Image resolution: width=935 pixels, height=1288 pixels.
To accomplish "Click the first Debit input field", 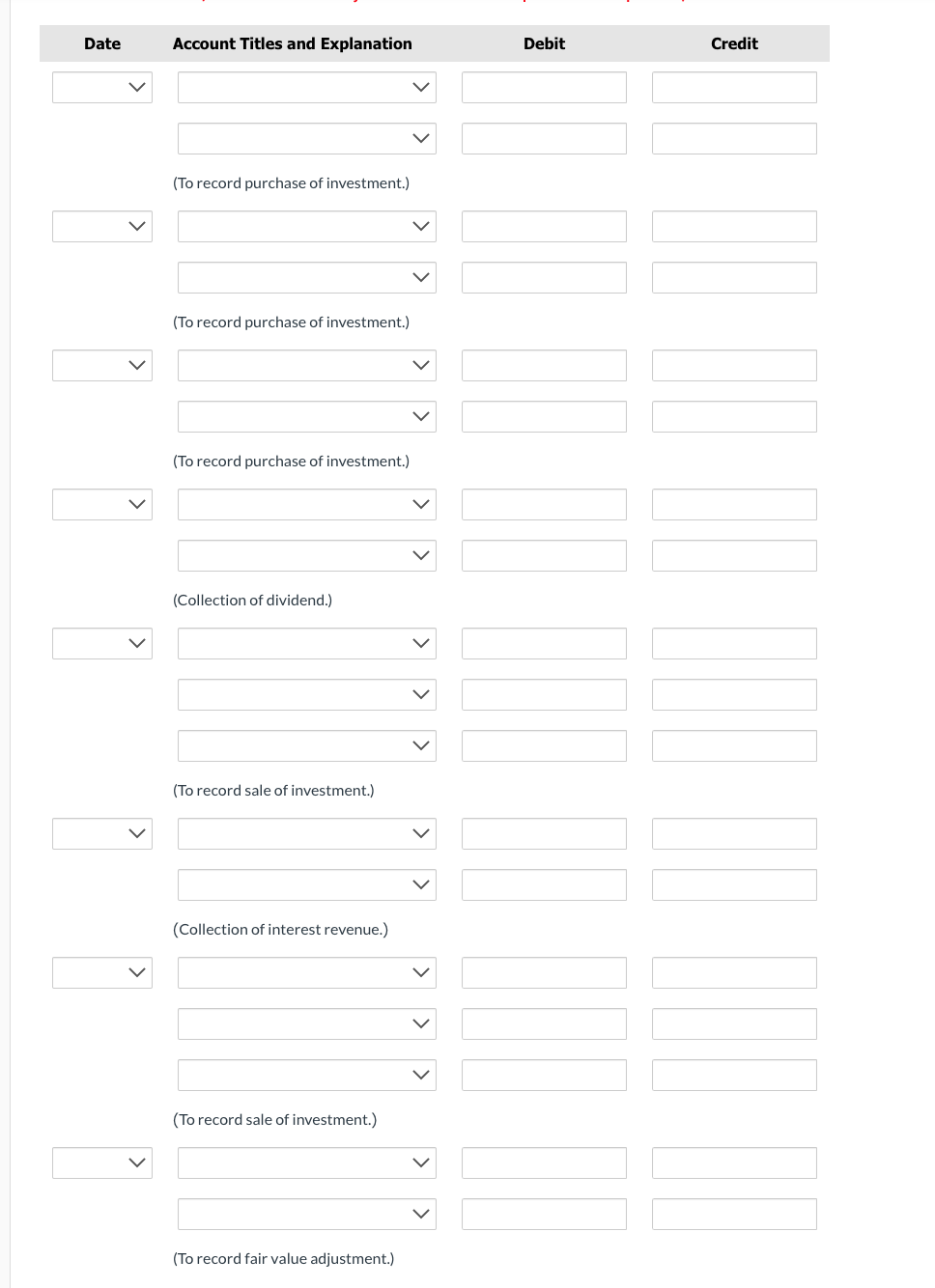I will (x=544, y=87).
